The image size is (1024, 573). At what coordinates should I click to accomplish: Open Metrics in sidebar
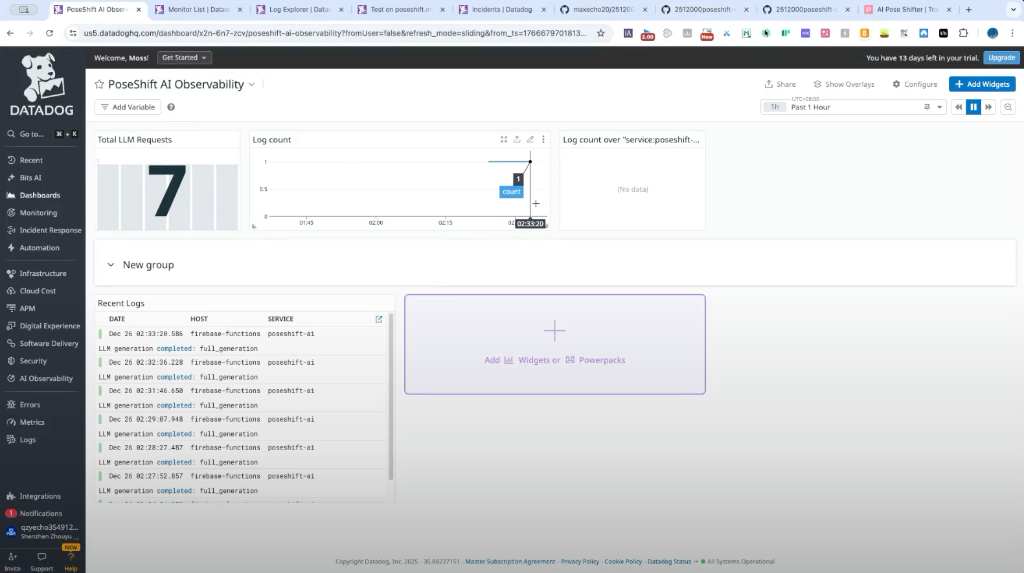click(31, 423)
